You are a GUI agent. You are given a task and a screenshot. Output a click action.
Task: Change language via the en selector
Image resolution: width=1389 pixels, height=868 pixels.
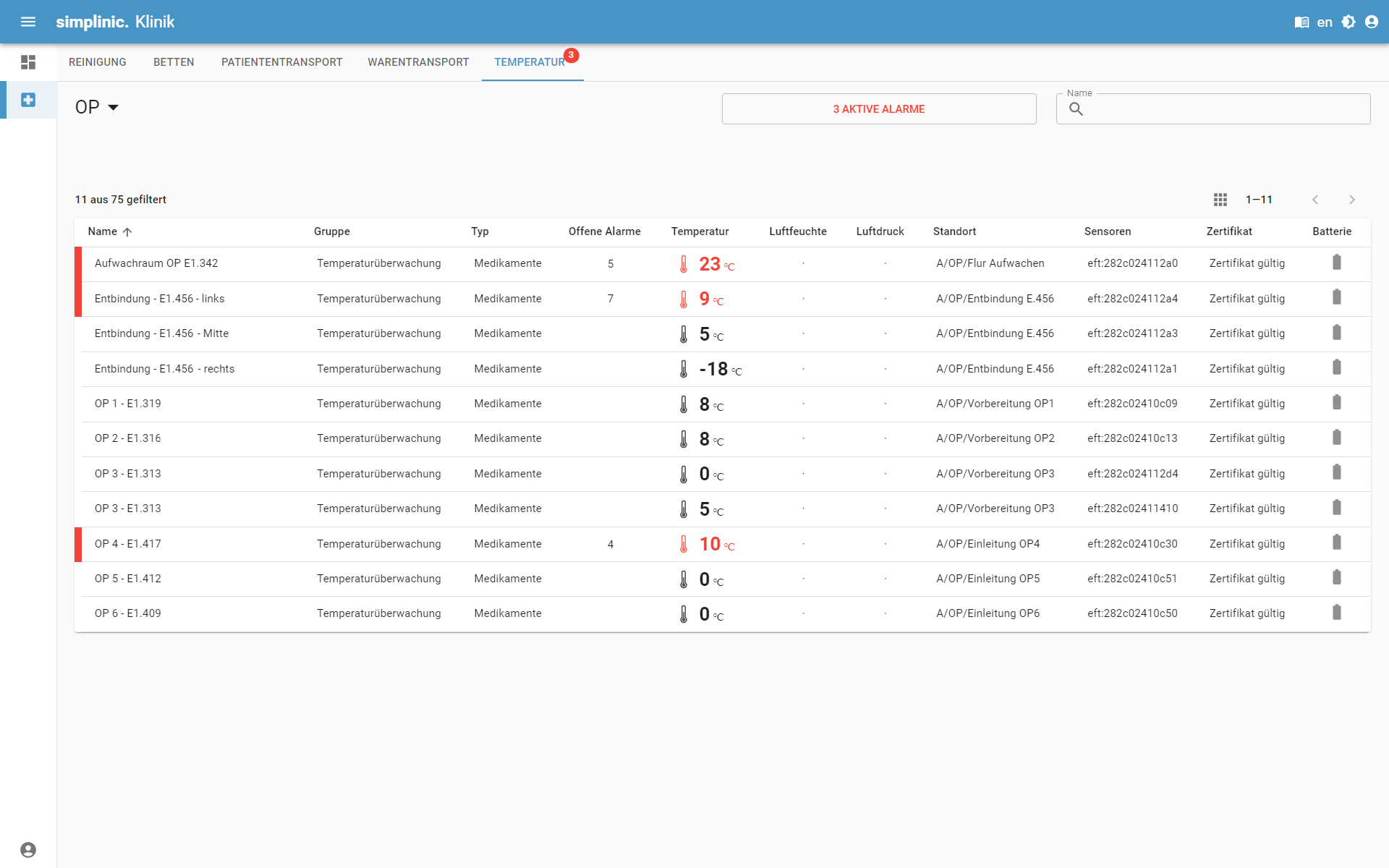[x=1325, y=22]
